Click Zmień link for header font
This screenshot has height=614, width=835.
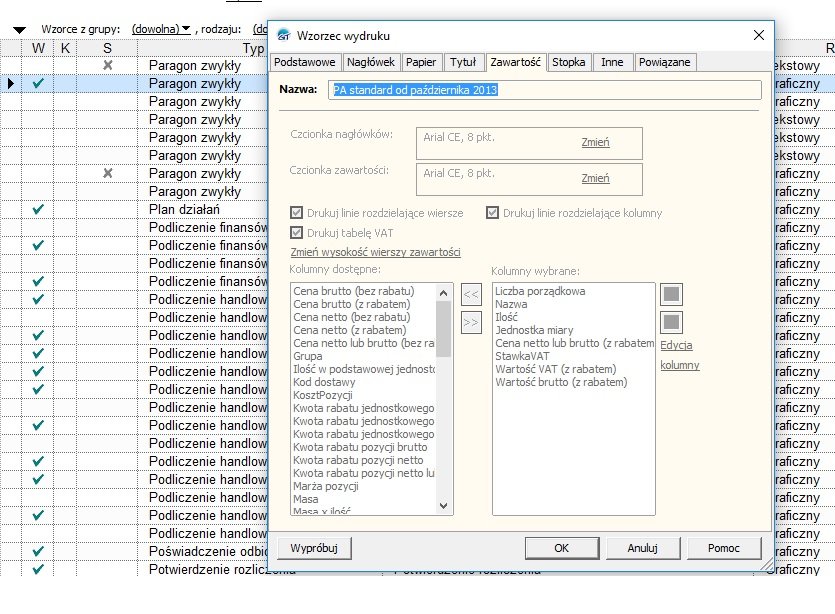pos(595,142)
